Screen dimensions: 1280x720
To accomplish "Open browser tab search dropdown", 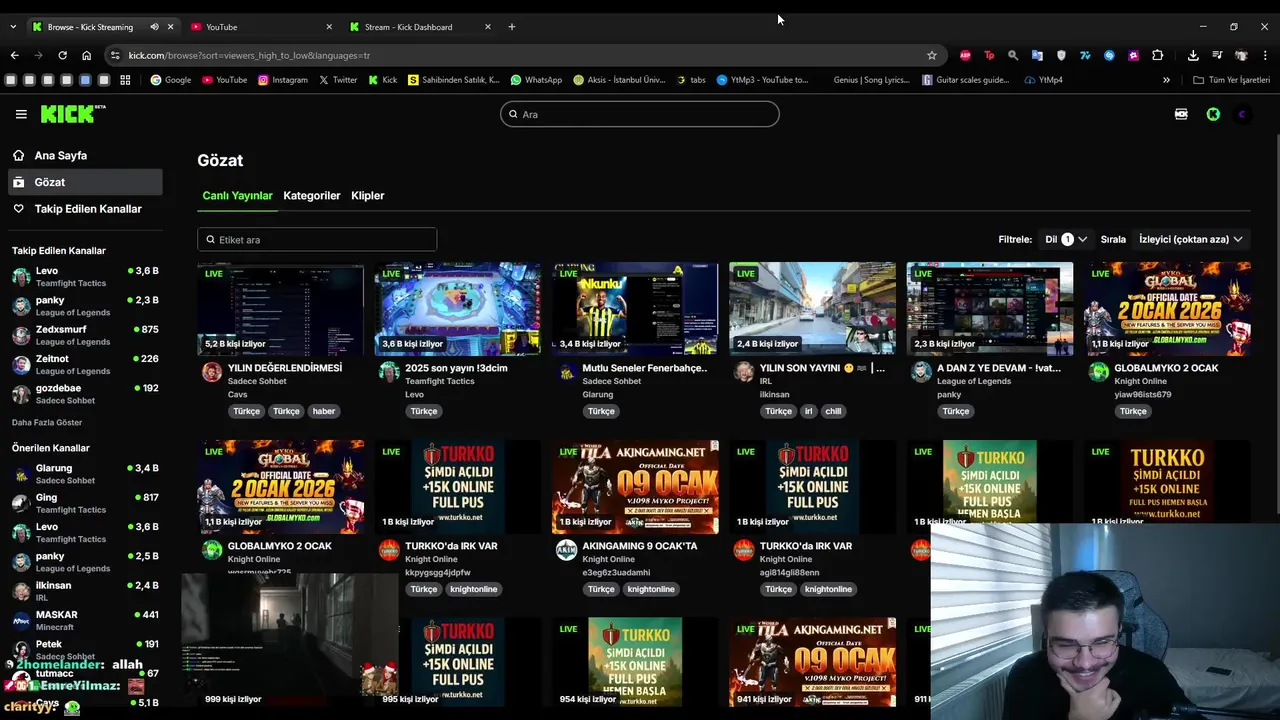I will [13, 27].
